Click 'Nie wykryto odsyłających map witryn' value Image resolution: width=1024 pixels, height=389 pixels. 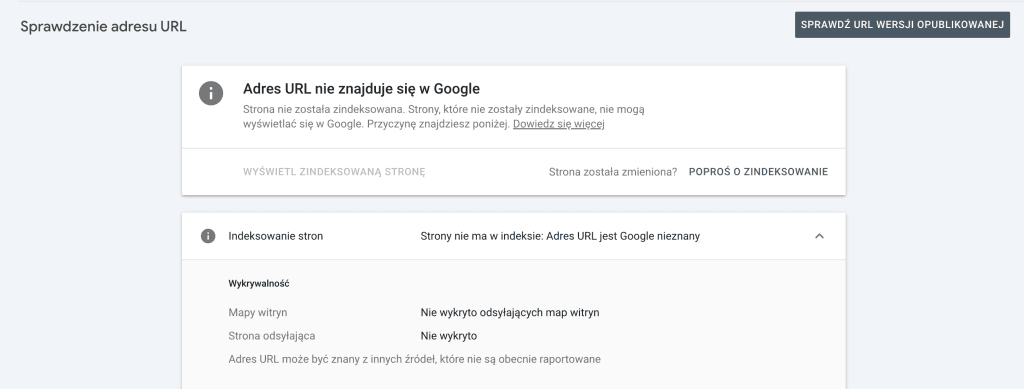pos(510,313)
